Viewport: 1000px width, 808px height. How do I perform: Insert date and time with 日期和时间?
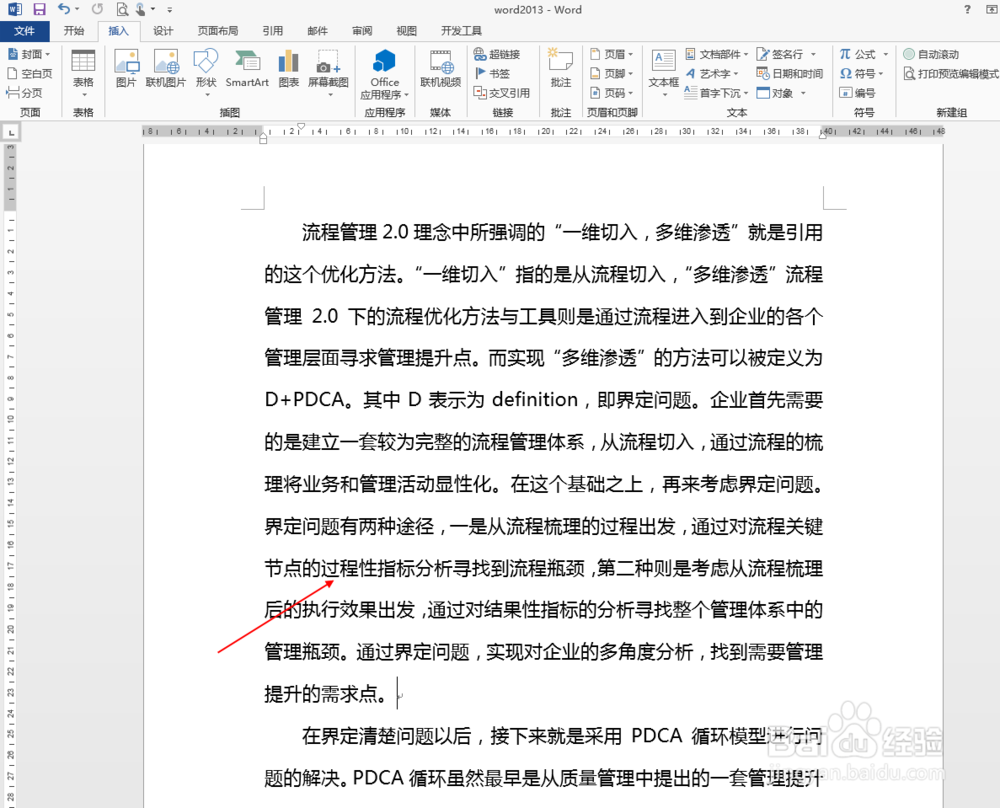789,73
